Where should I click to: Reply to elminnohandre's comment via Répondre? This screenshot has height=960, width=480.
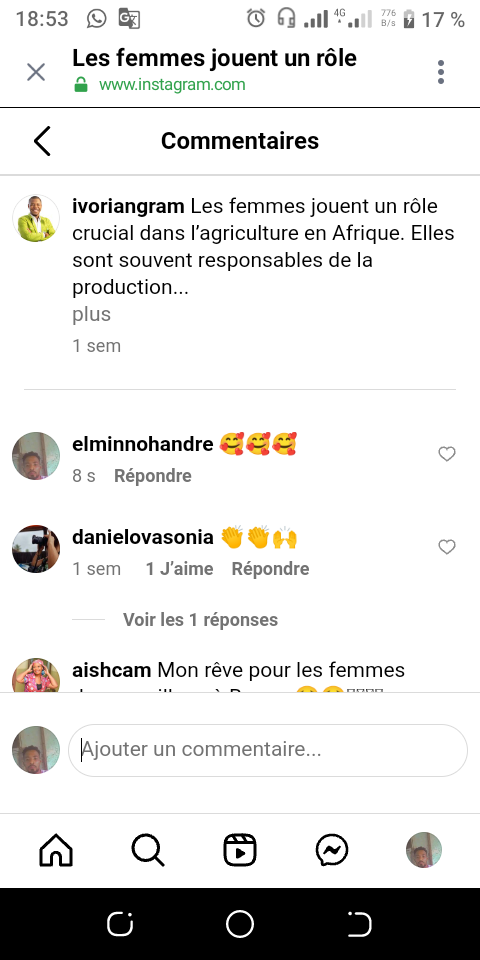[x=152, y=476]
